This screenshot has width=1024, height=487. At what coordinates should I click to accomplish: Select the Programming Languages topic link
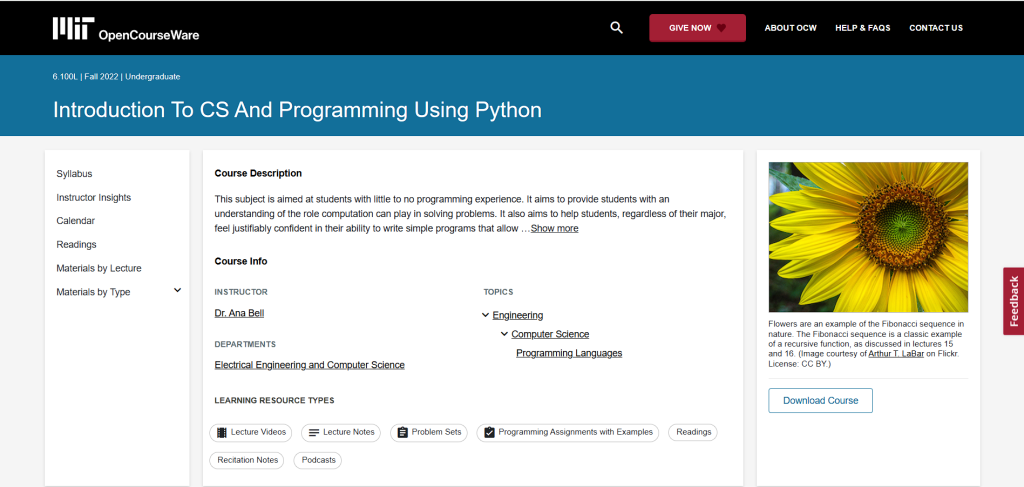(x=569, y=353)
